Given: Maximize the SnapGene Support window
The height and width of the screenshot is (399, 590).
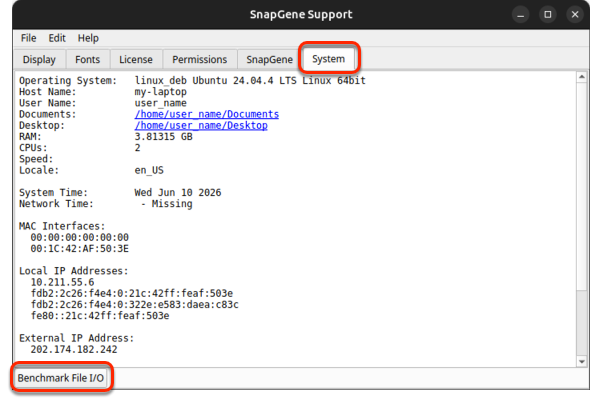Looking at the screenshot, I should (548, 15).
